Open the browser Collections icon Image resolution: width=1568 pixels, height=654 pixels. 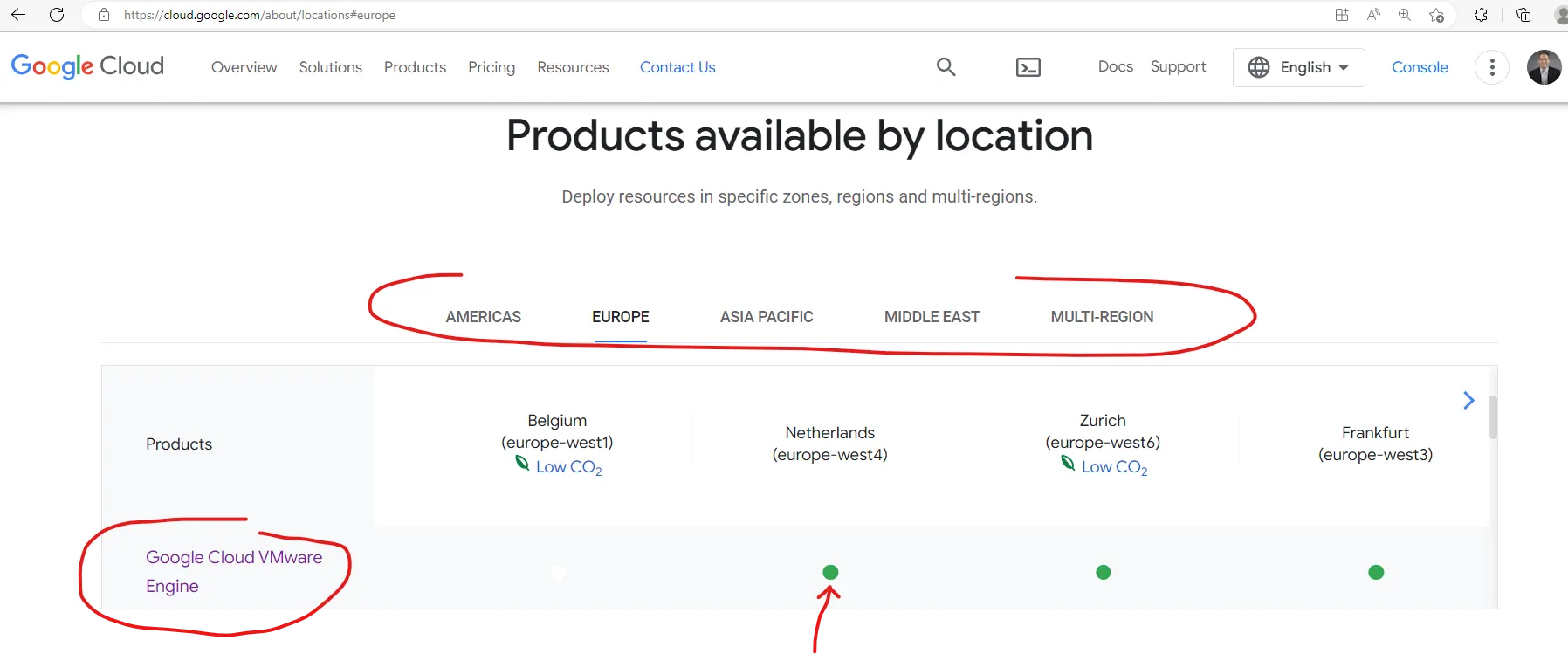click(1523, 15)
